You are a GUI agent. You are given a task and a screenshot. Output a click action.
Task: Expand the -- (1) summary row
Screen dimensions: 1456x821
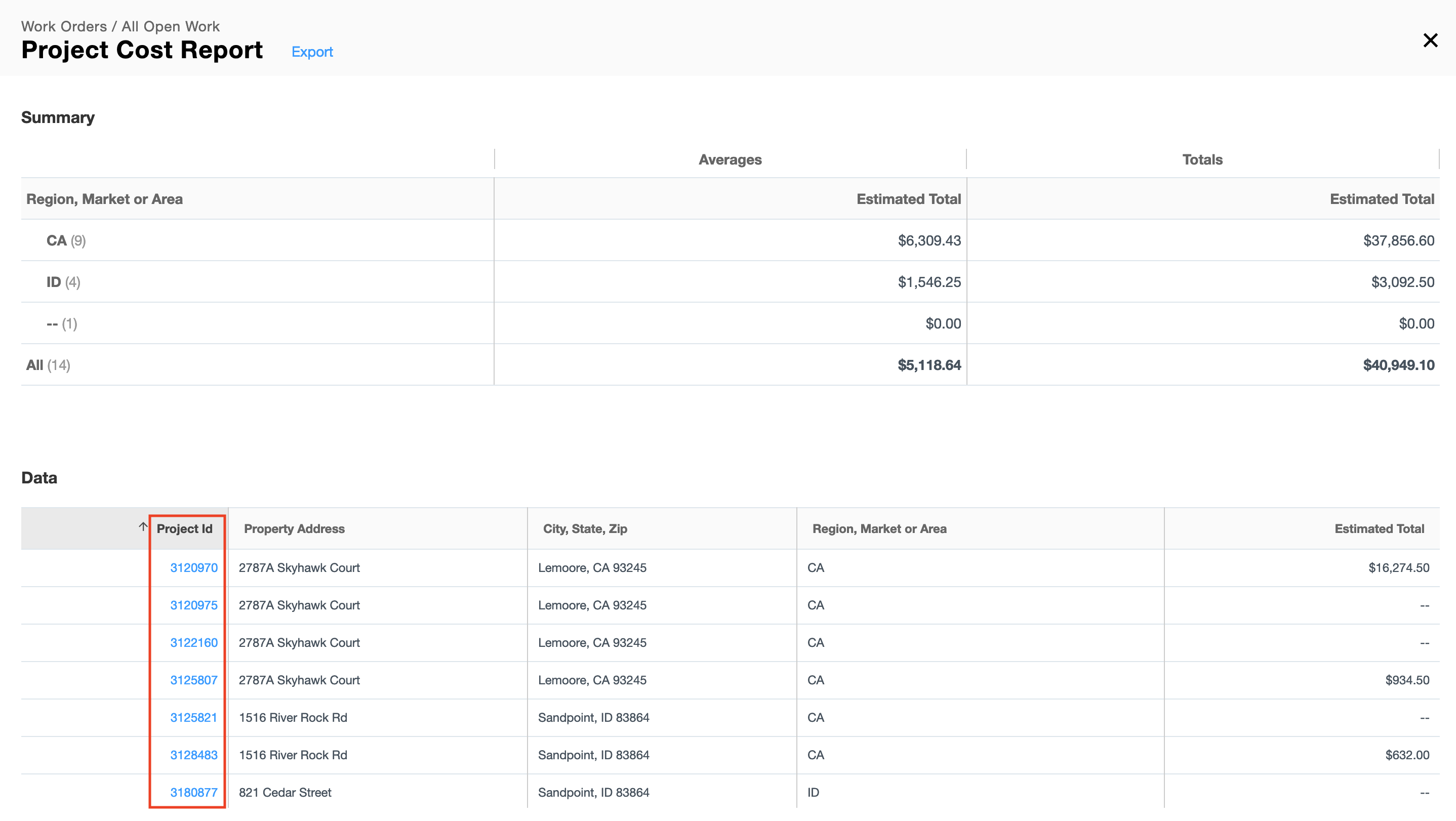coord(61,324)
